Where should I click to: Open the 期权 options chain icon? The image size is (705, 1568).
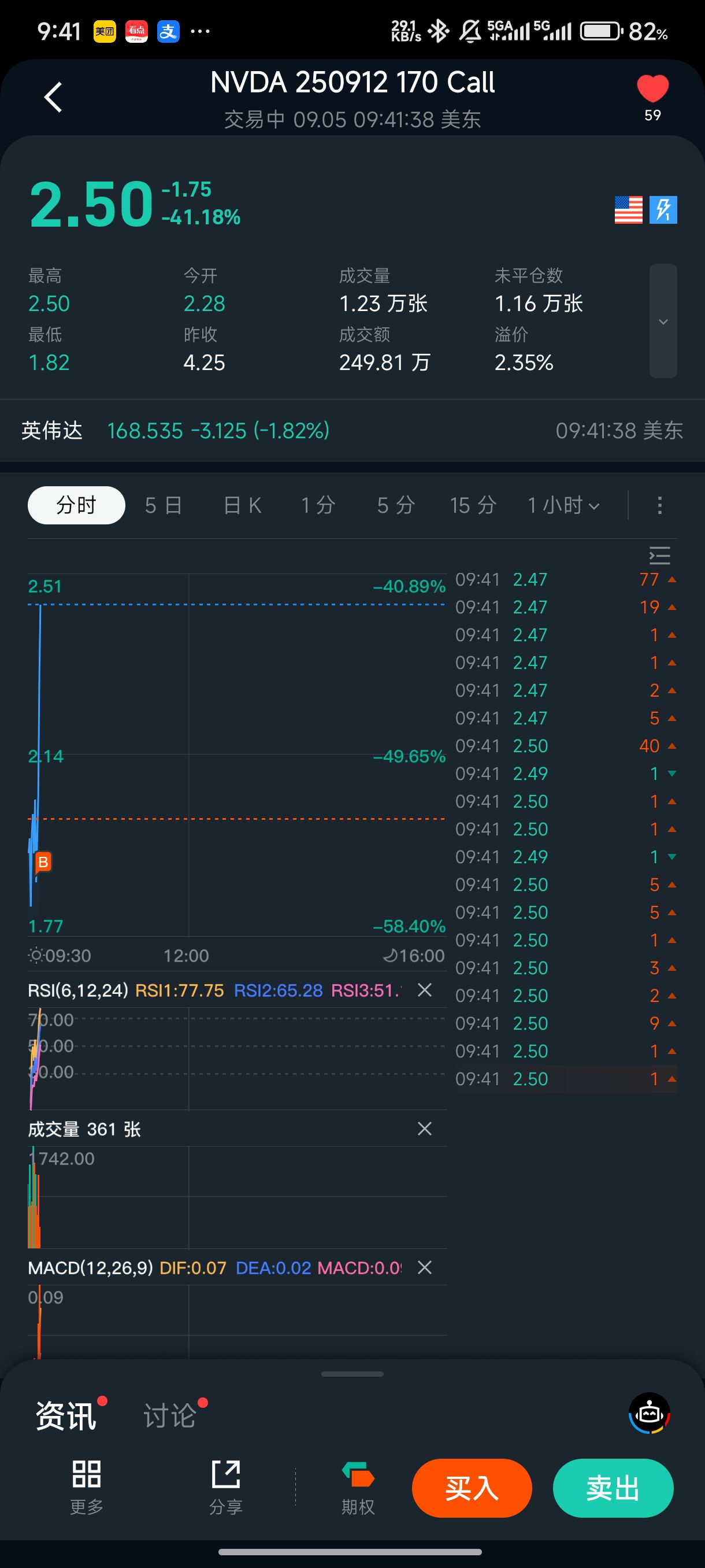coord(358,1487)
